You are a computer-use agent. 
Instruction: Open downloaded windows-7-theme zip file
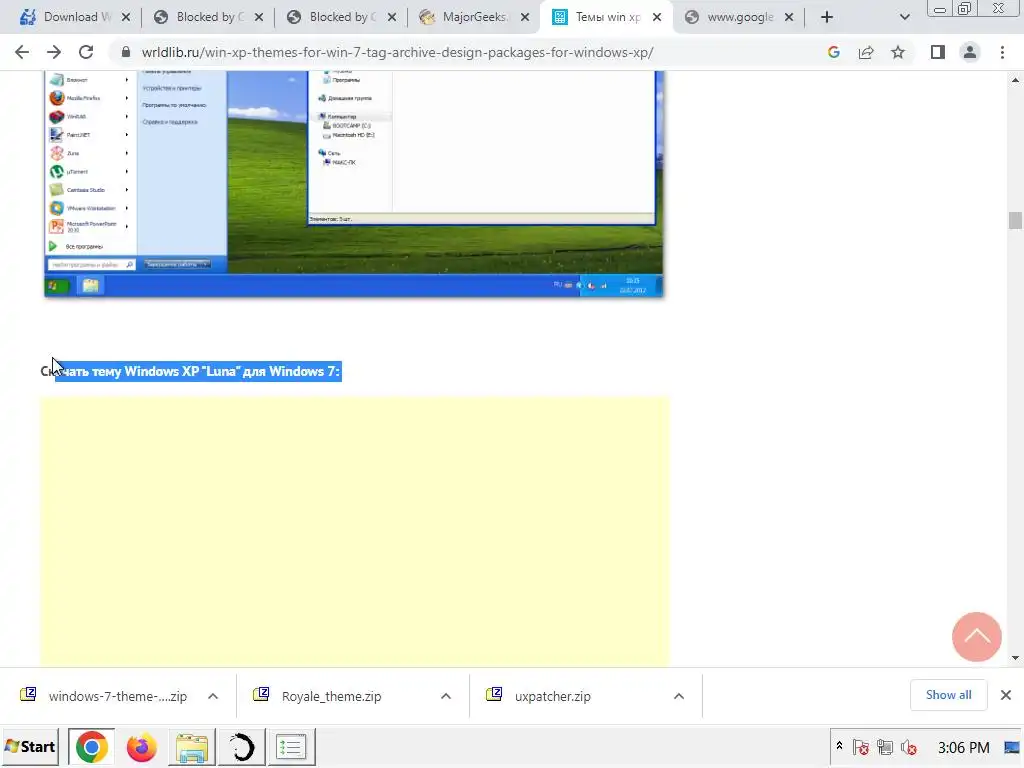104,696
